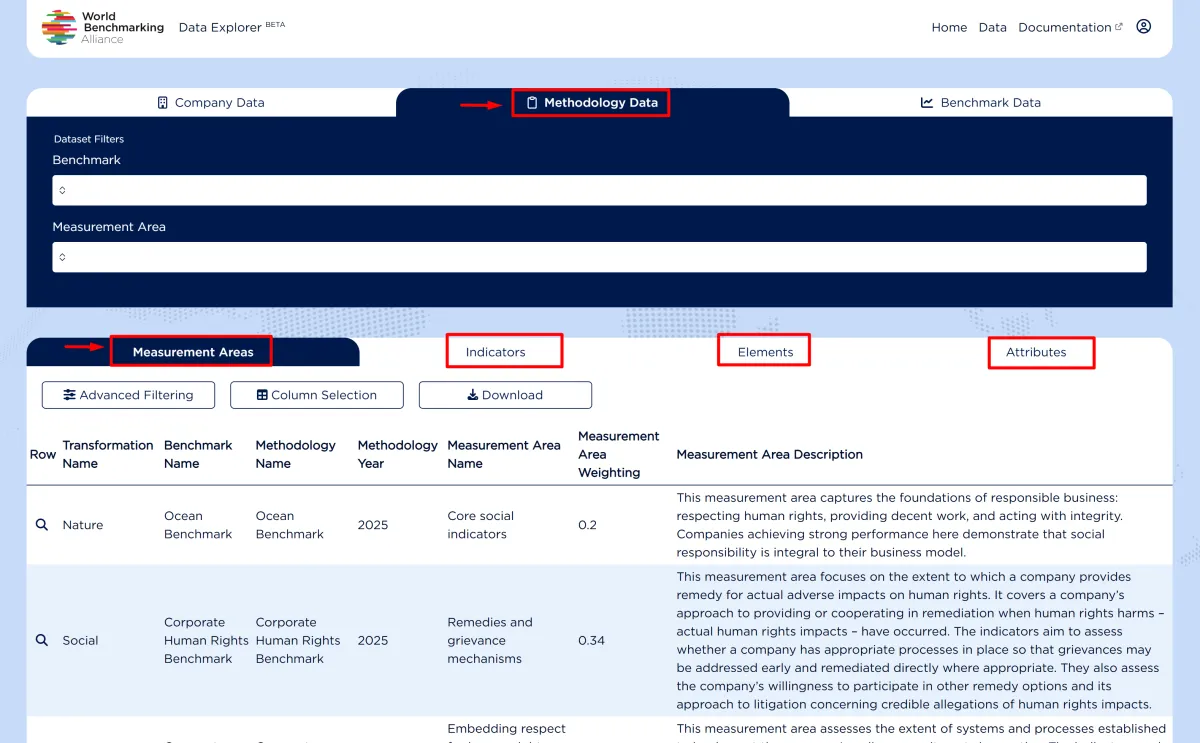1200x743 pixels.
Task: Open Advanced Filtering options
Action: 128,394
